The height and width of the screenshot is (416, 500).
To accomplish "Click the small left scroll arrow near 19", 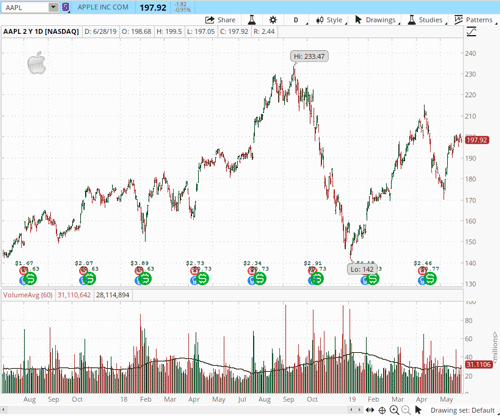I will (351, 410).
